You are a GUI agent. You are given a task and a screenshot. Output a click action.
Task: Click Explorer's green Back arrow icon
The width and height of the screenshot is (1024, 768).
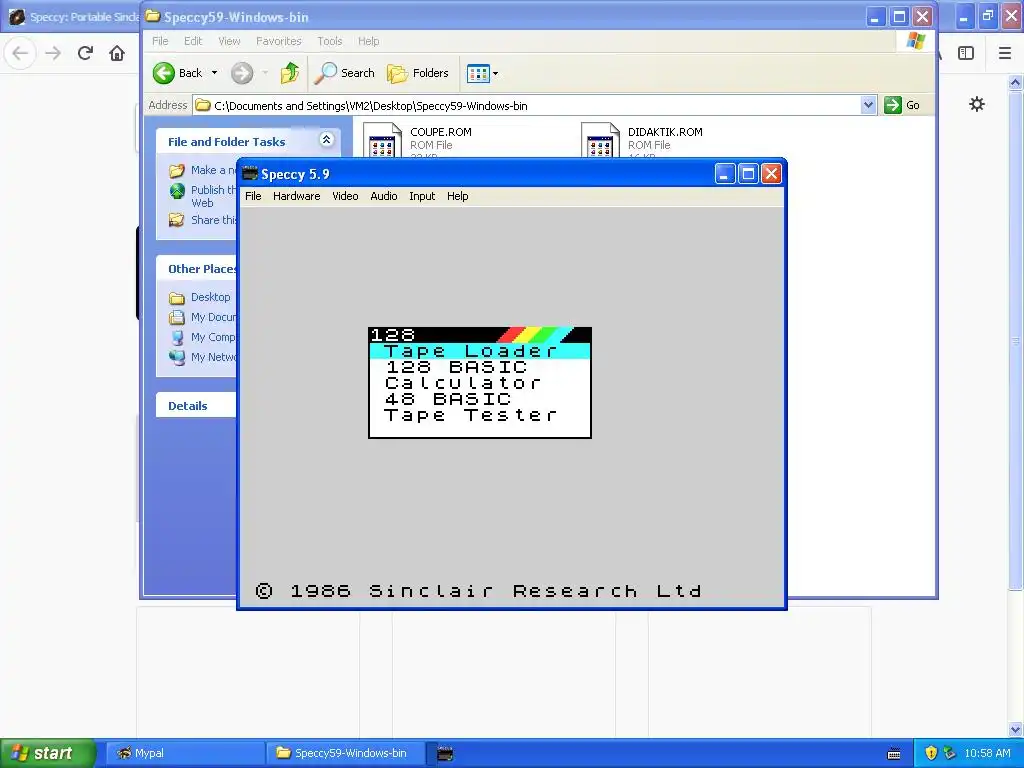(x=164, y=73)
